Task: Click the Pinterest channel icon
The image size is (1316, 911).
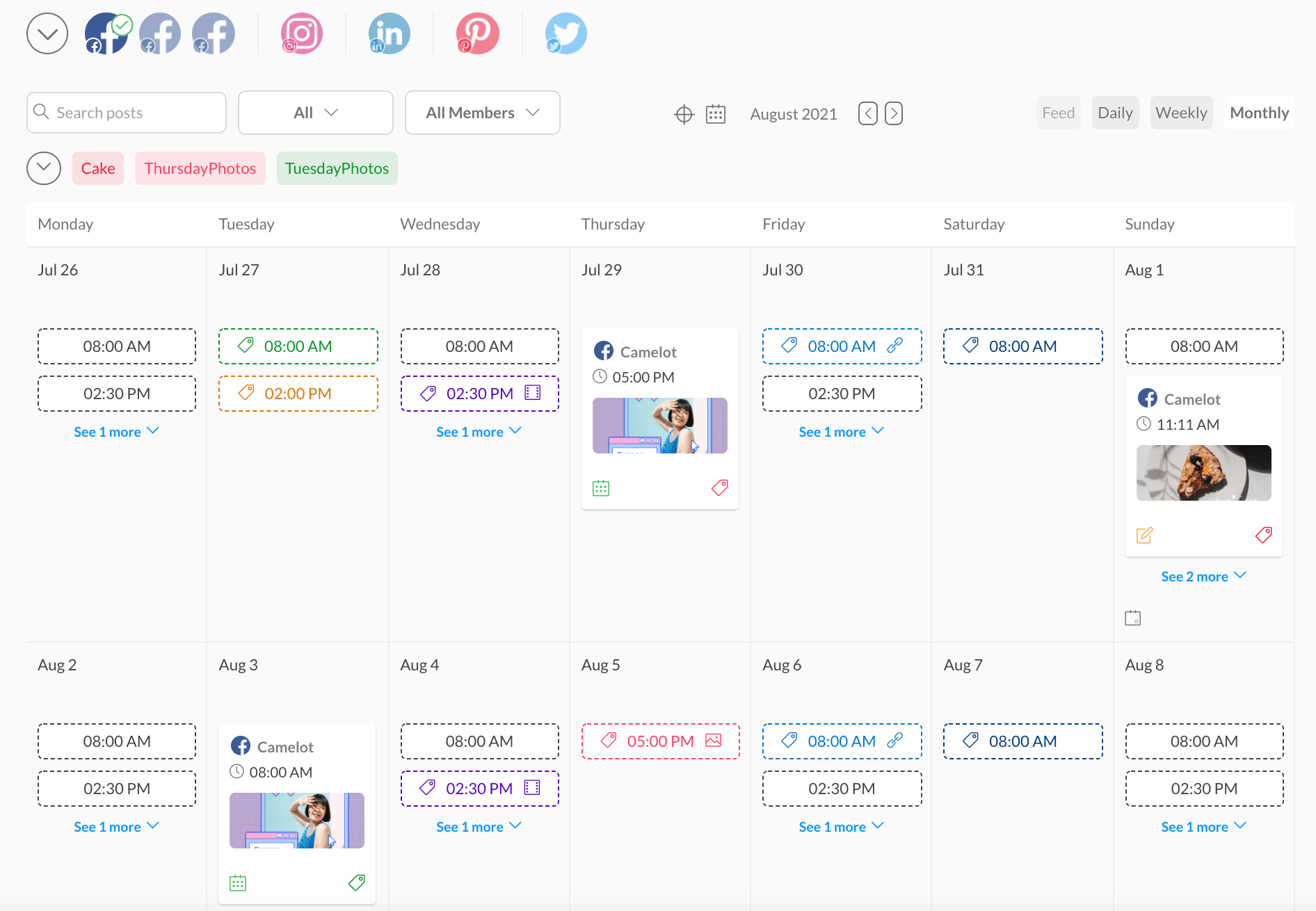Action: (477, 33)
